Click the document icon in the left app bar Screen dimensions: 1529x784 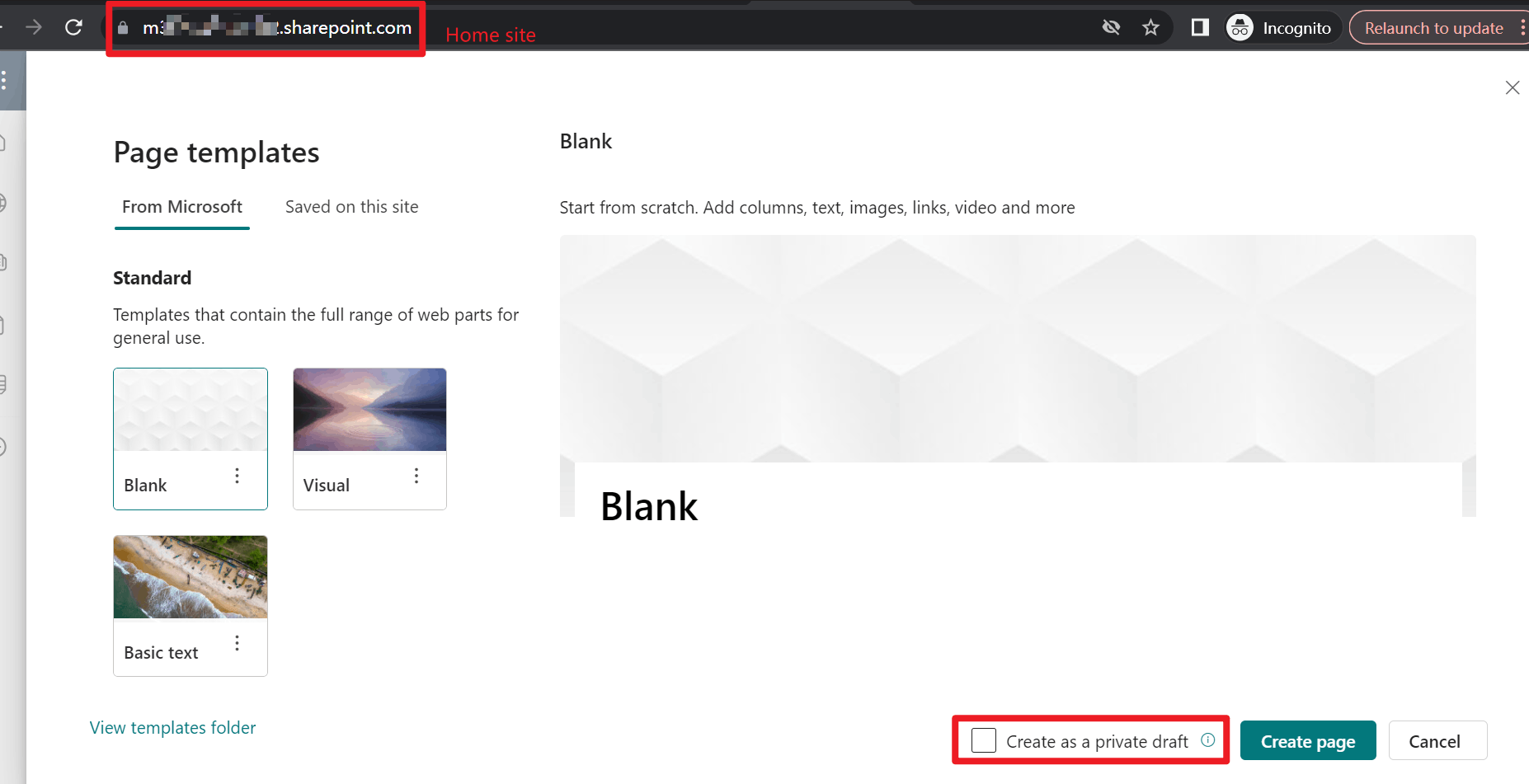(2, 324)
